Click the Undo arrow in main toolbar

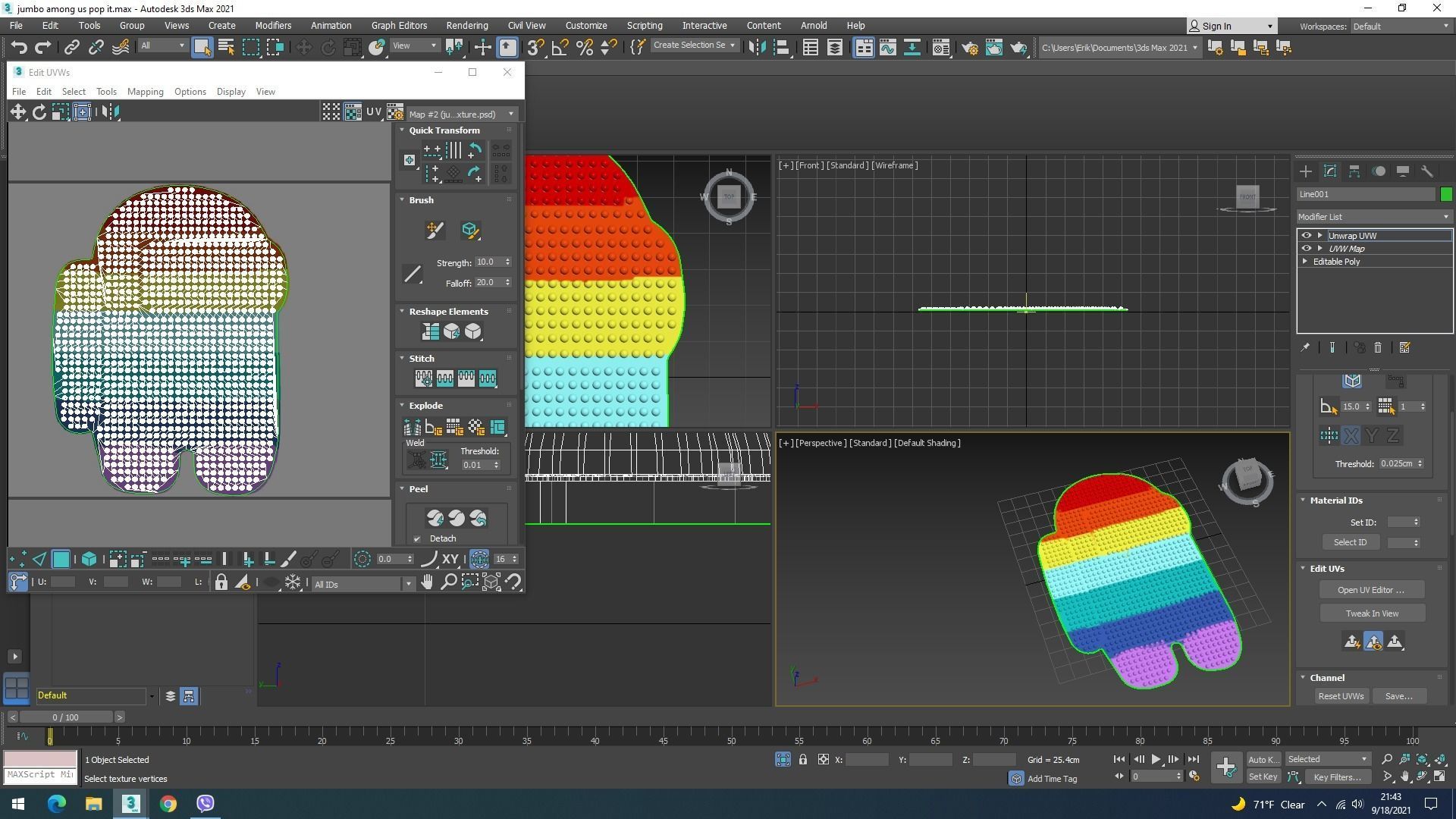(x=18, y=48)
